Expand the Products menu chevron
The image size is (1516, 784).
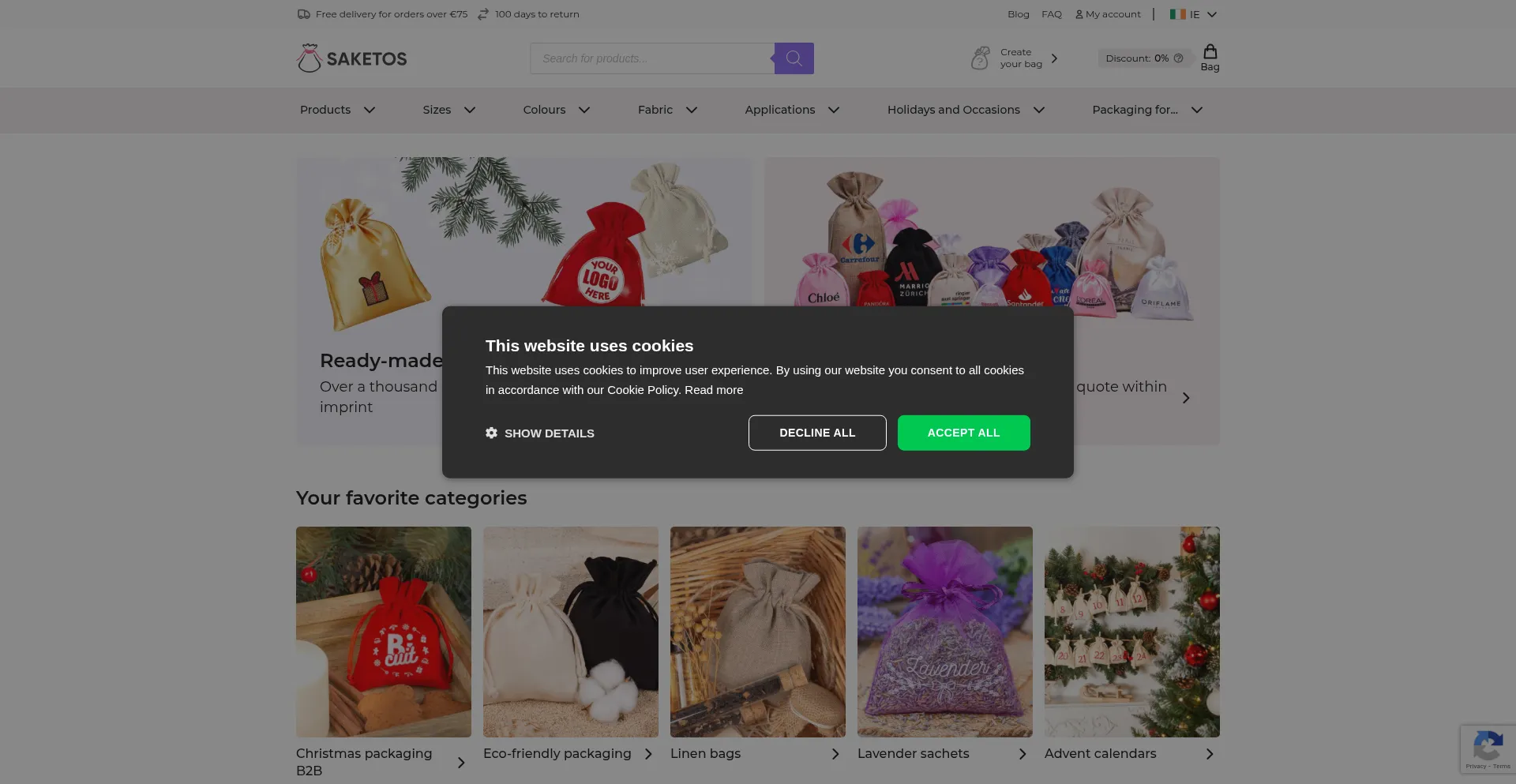point(370,110)
